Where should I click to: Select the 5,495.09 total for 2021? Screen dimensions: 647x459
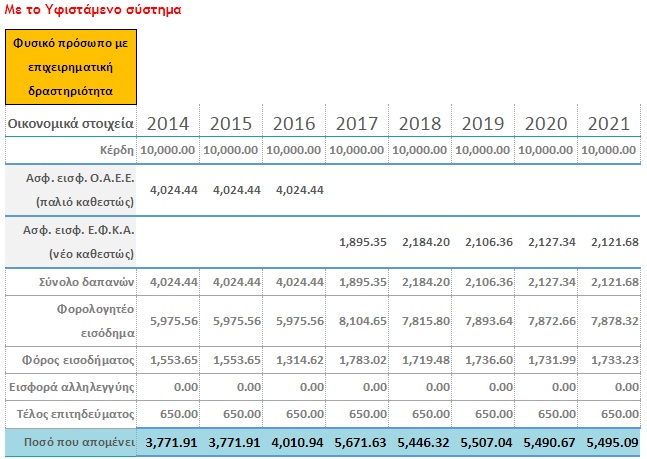coord(612,442)
